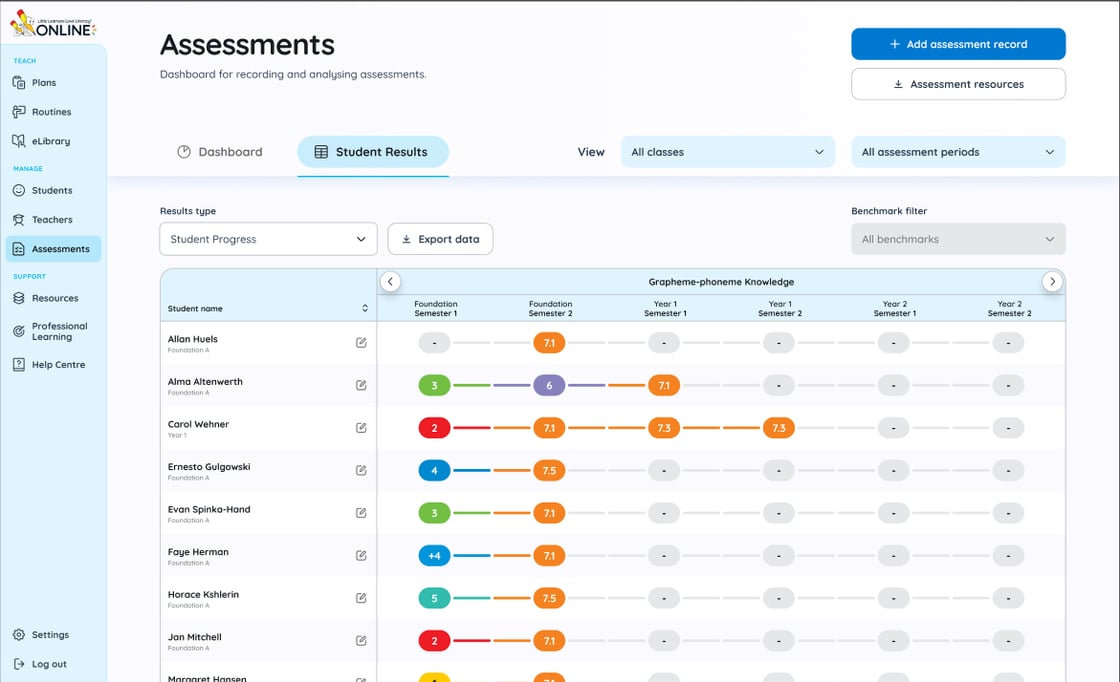
Task: Click the Routines sidebar icon
Action: [19, 112]
